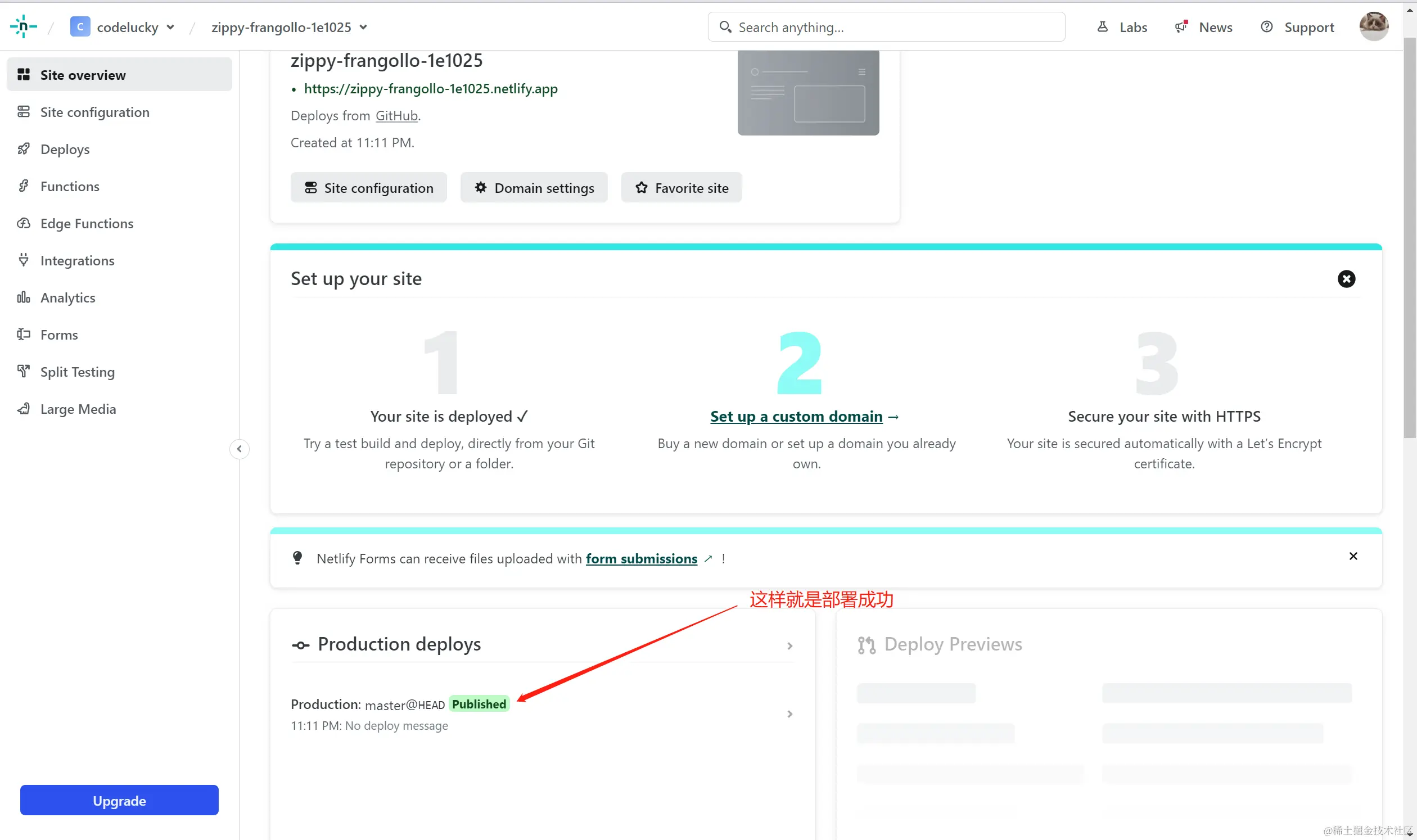Click the Favorite site button

click(681, 187)
